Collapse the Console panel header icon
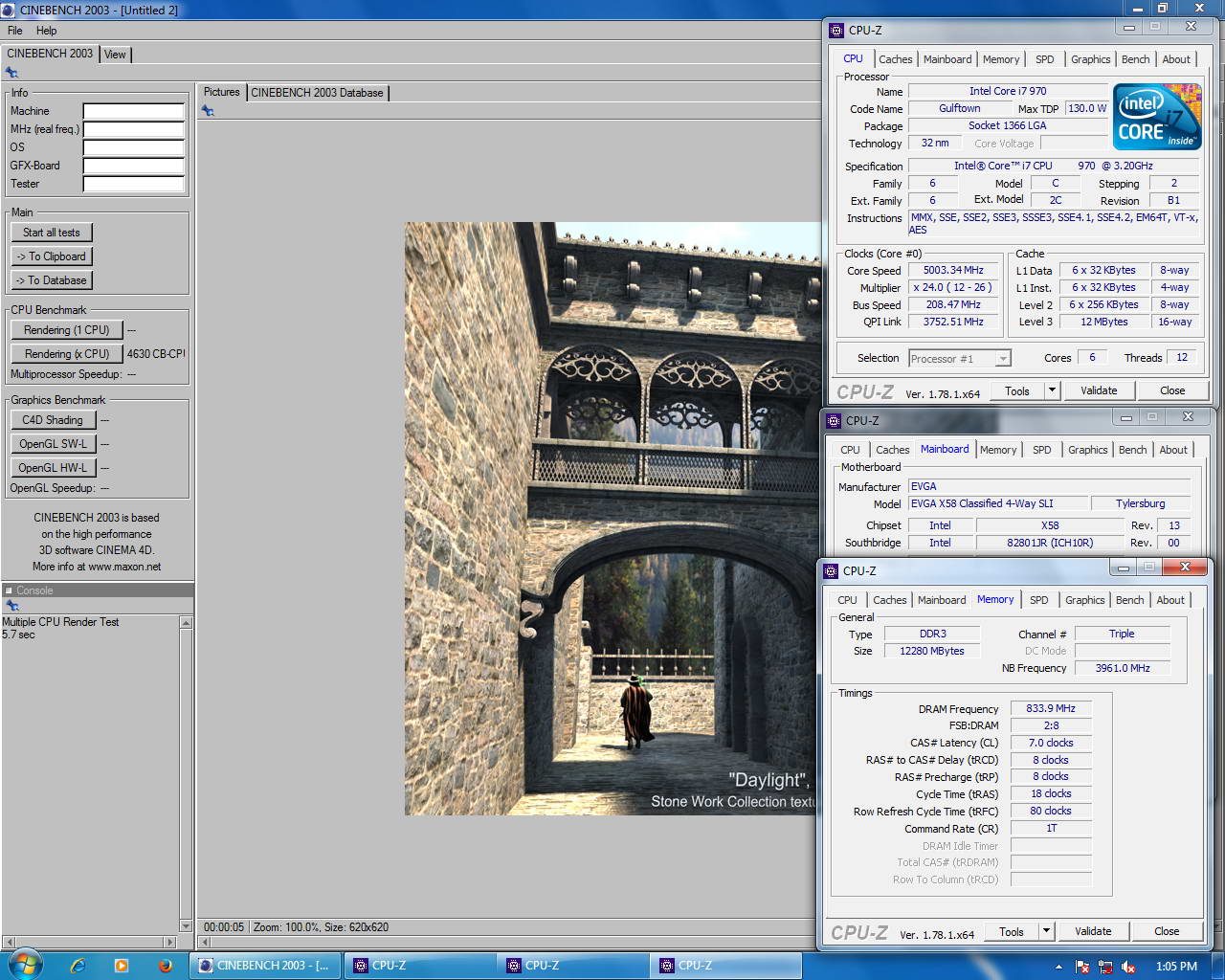 coord(9,590)
